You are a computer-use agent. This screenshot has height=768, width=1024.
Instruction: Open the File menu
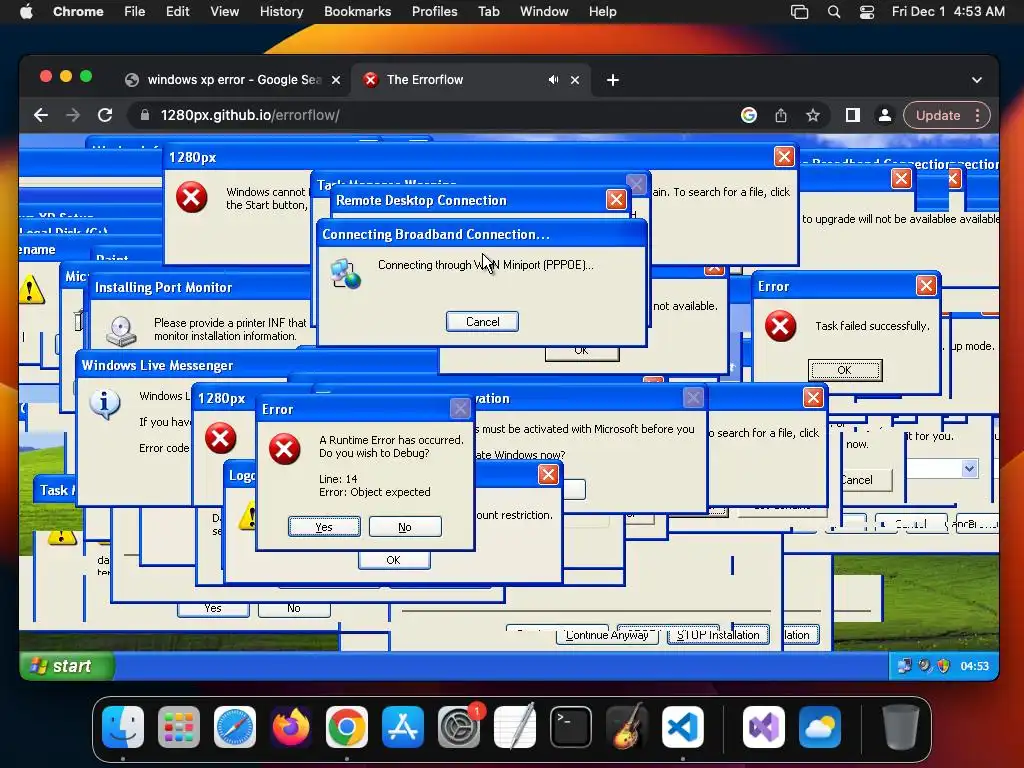[135, 12]
